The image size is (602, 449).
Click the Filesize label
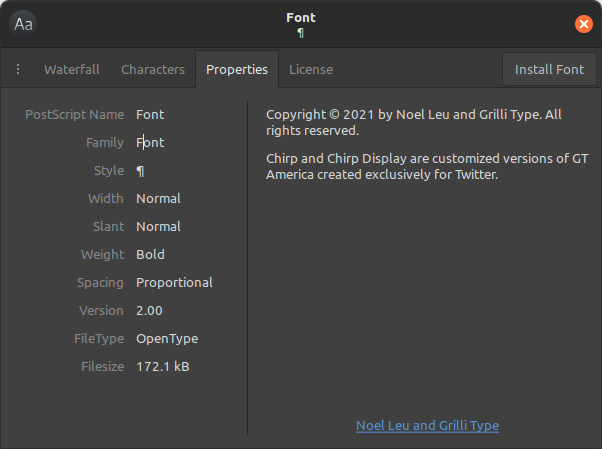(x=103, y=367)
